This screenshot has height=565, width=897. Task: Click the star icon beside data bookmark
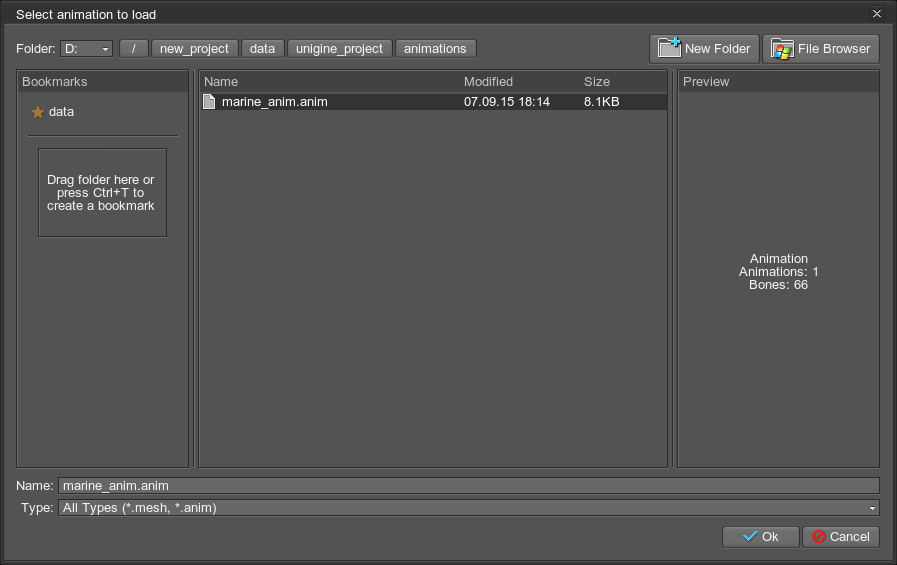point(38,112)
